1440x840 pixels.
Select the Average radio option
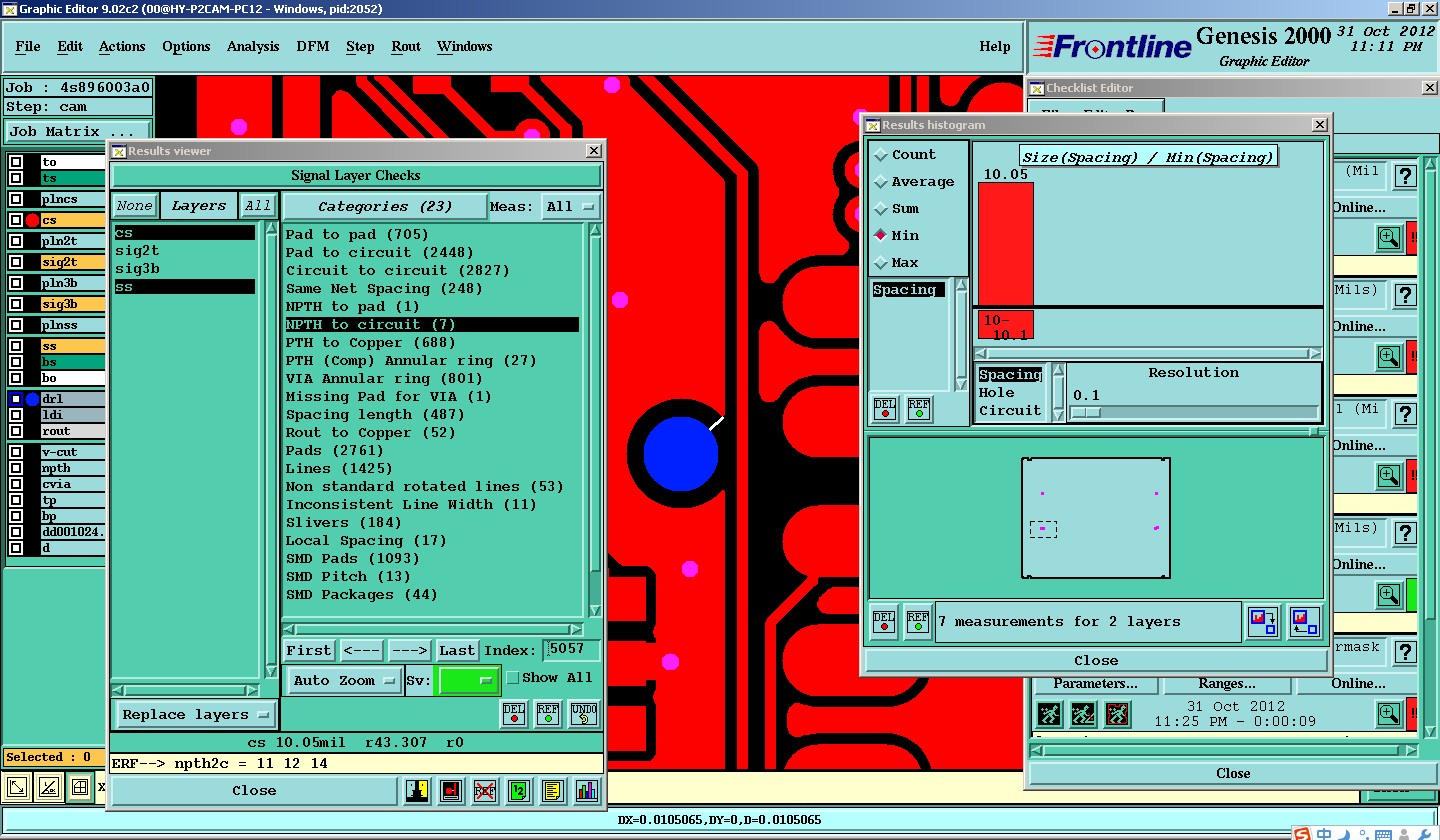pyautogui.click(x=881, y=182)
